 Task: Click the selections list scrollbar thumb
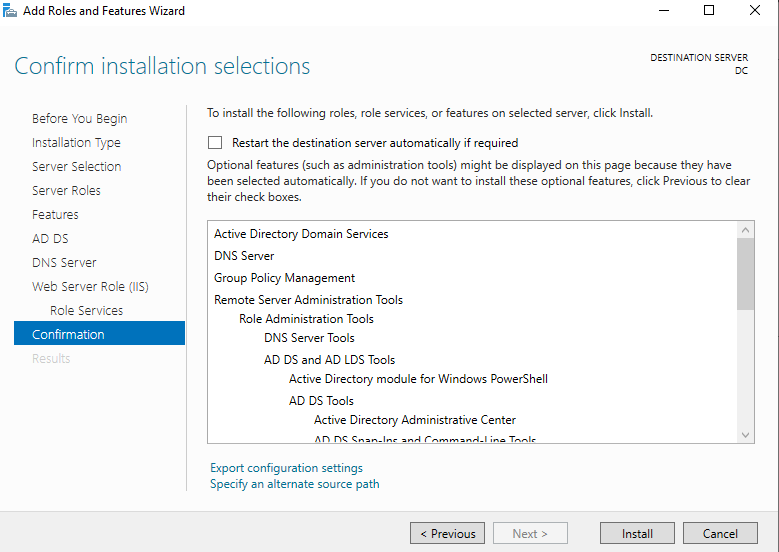point(745,274)
